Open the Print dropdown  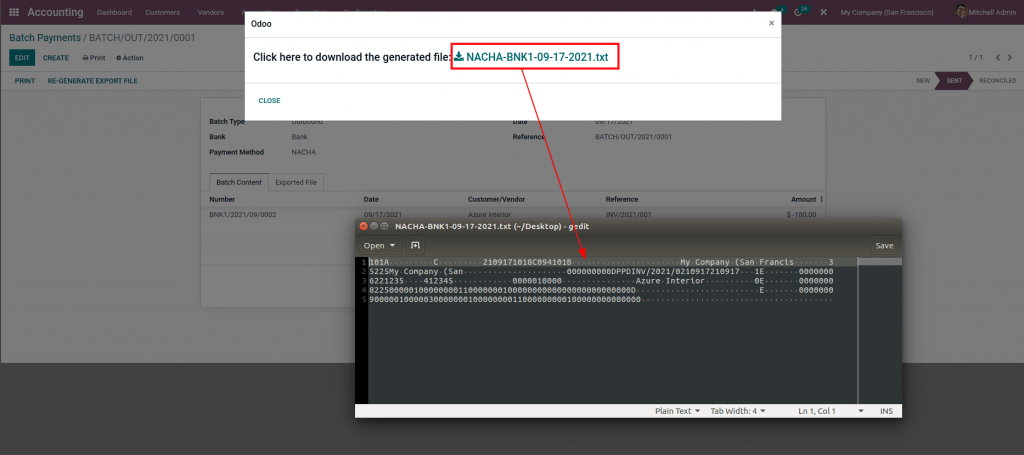93,58
